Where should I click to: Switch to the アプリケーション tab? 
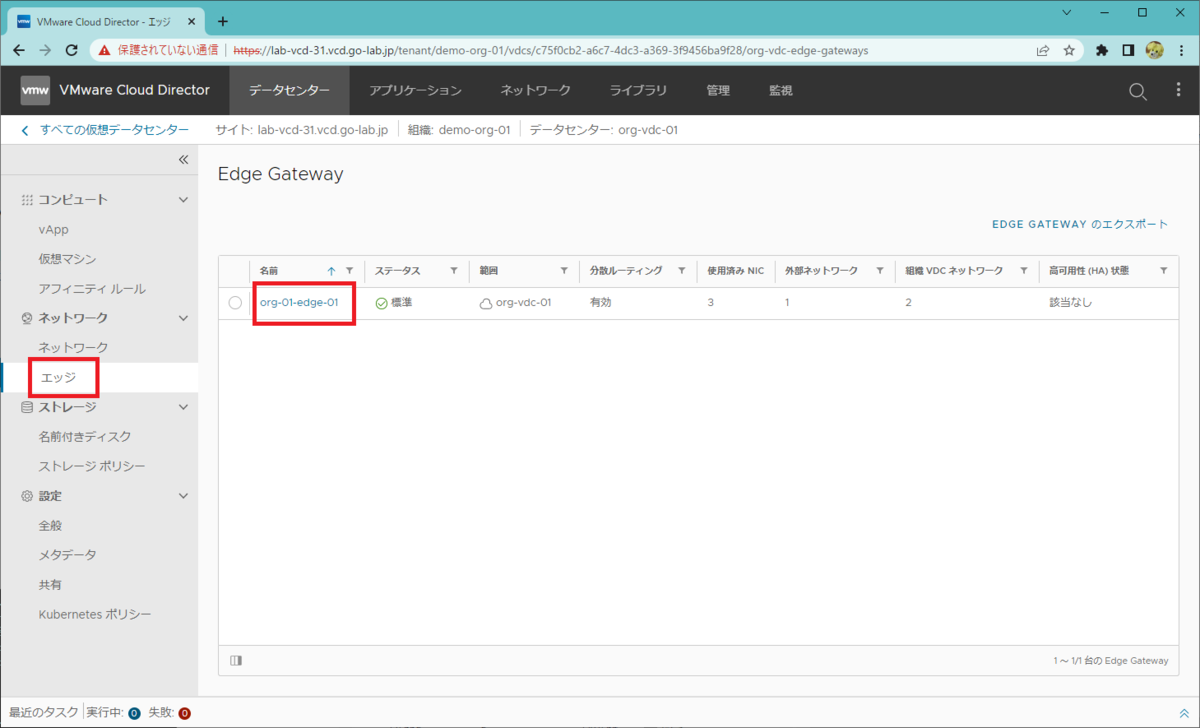(x=415, y=90)
